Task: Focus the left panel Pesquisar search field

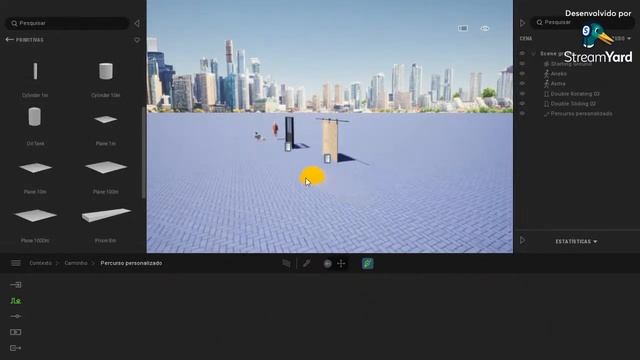Action: point(67,23)
